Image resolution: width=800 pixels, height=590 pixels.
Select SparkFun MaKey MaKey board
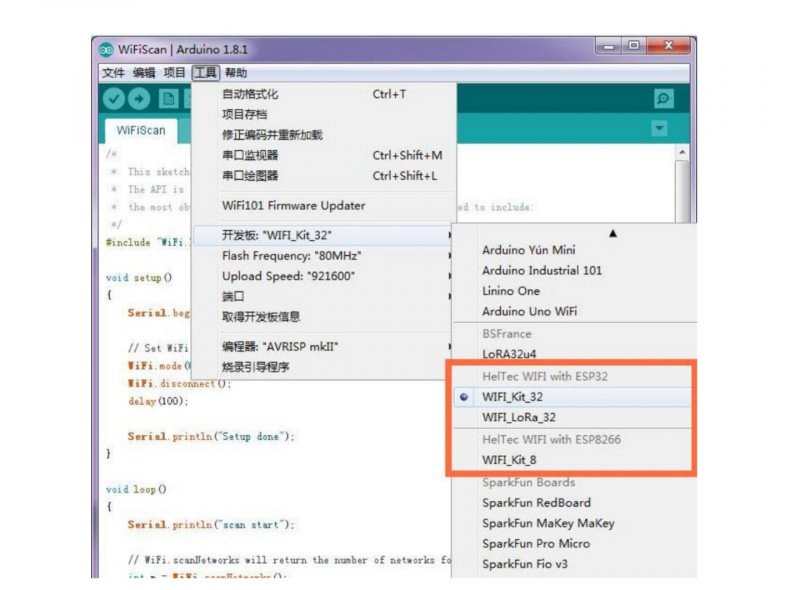click(x=574, y=523)
